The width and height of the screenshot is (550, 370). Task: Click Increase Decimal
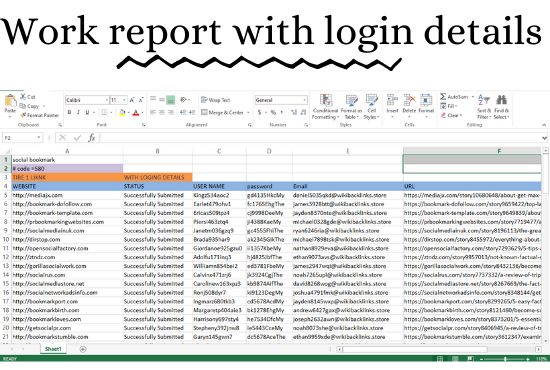[294, 112]
